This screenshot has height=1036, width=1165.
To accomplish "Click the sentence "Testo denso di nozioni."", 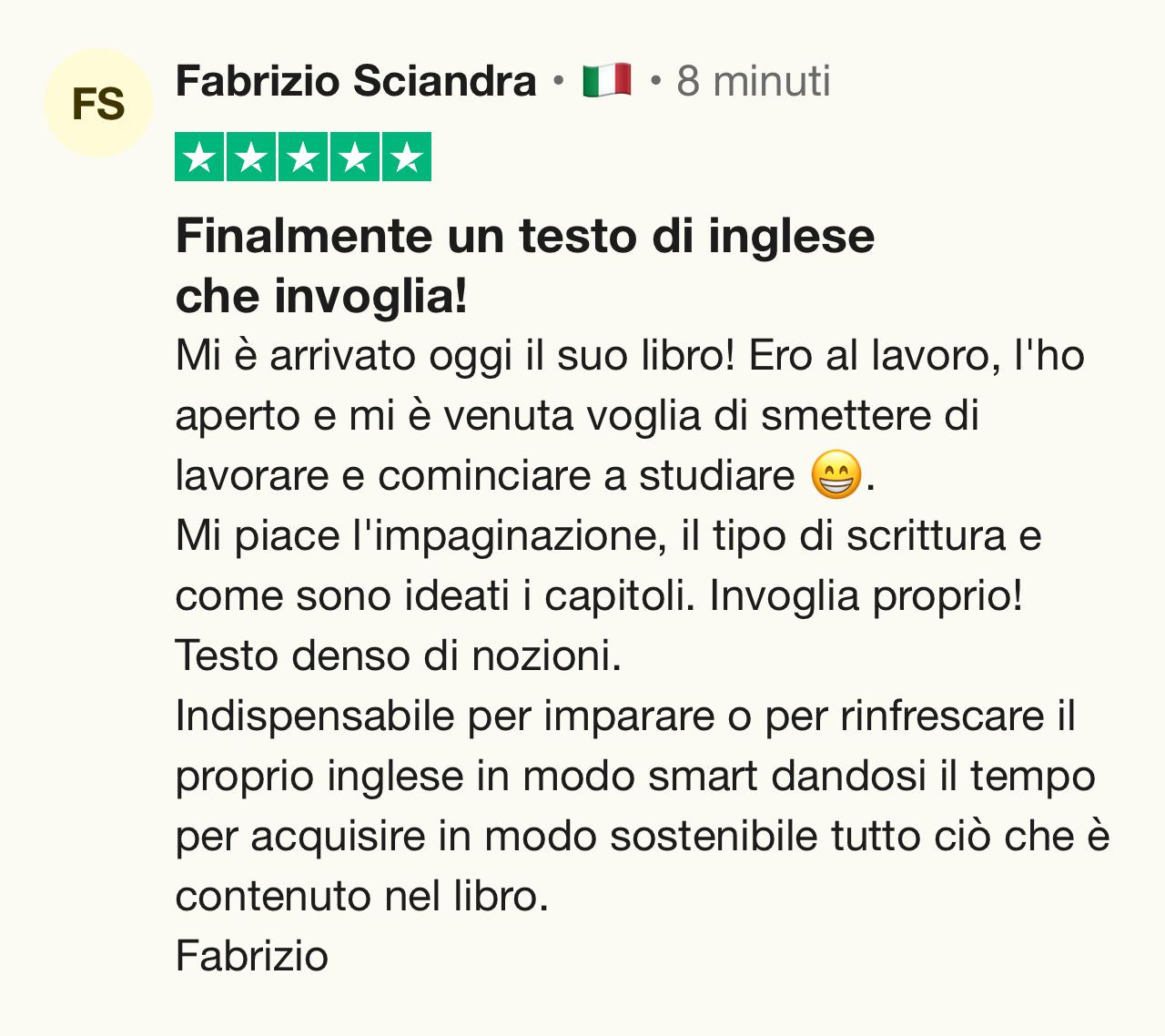I will point(398,655).
